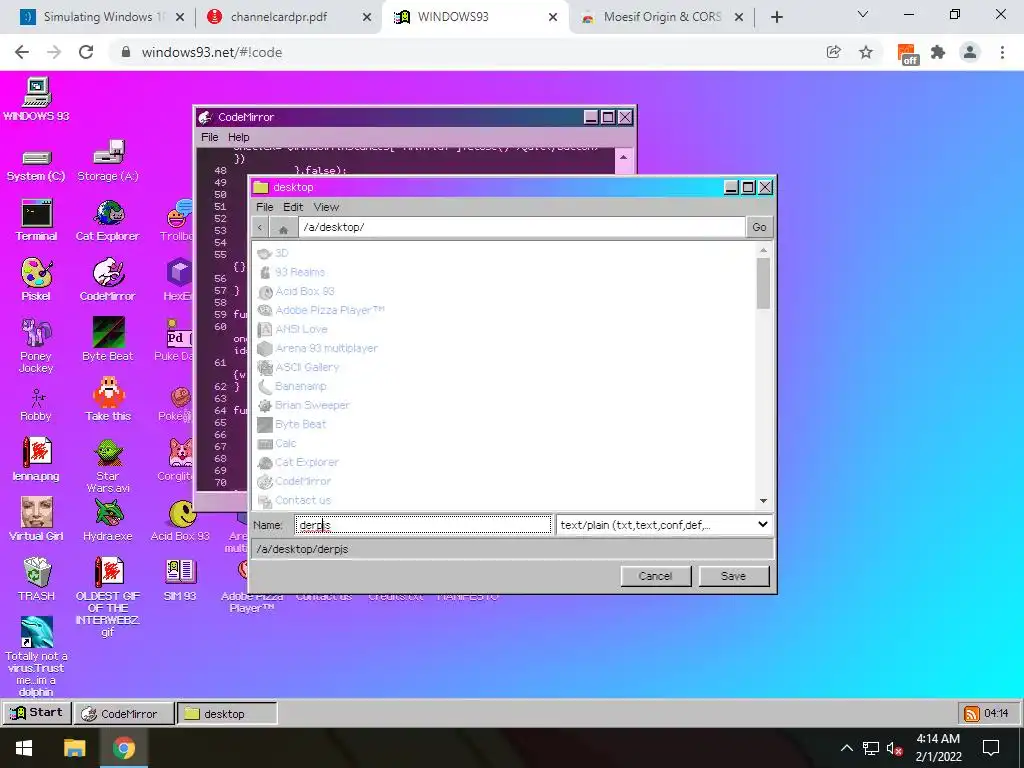Viewport: 1024px width, 768px height.
Task: Click the Name input field containing derpjs
Action: (x=423, y=525)
